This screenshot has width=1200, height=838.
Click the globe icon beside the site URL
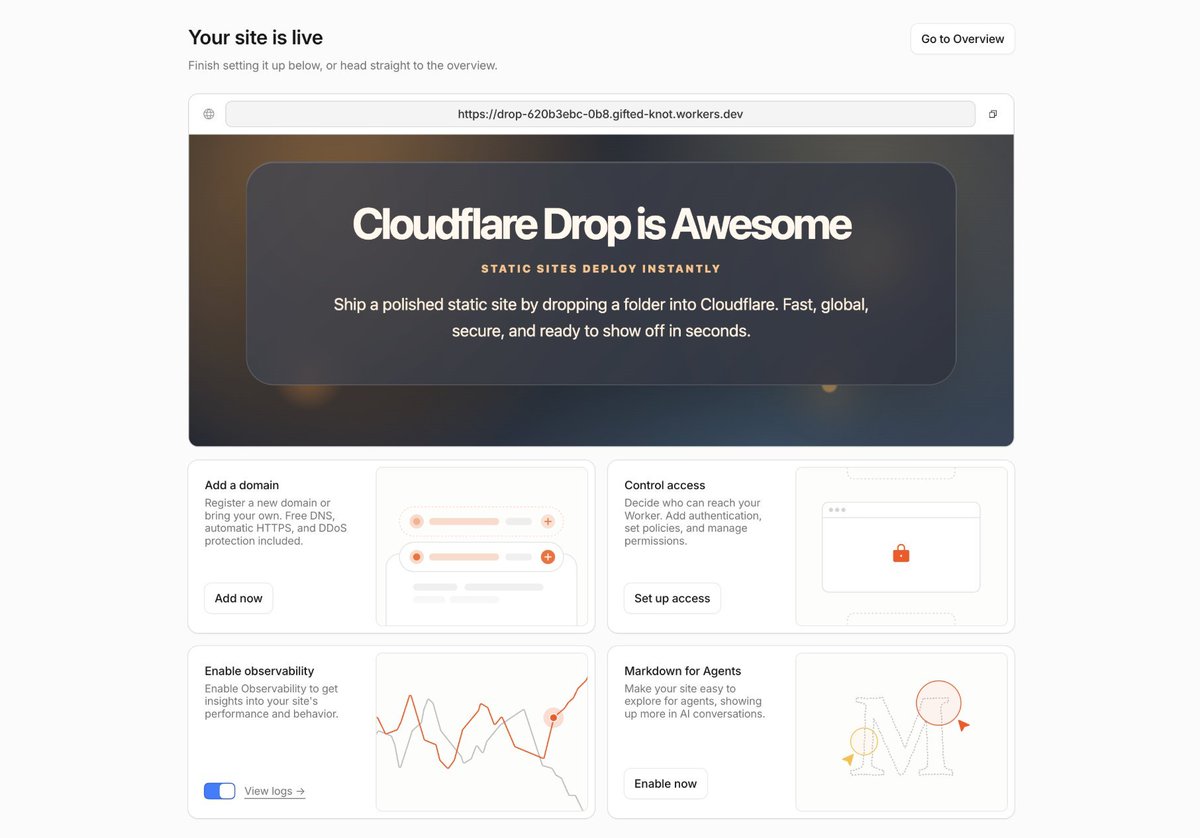tap(209, 114)
